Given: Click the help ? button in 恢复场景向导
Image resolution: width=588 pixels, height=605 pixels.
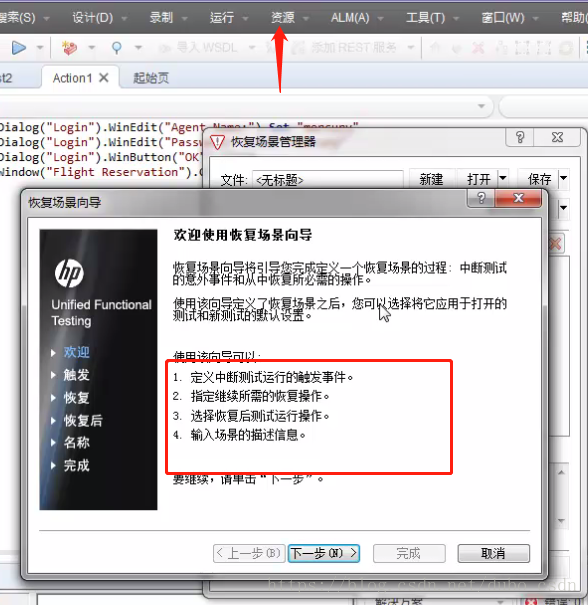Looking at the screenshot, I should [481, 198].
